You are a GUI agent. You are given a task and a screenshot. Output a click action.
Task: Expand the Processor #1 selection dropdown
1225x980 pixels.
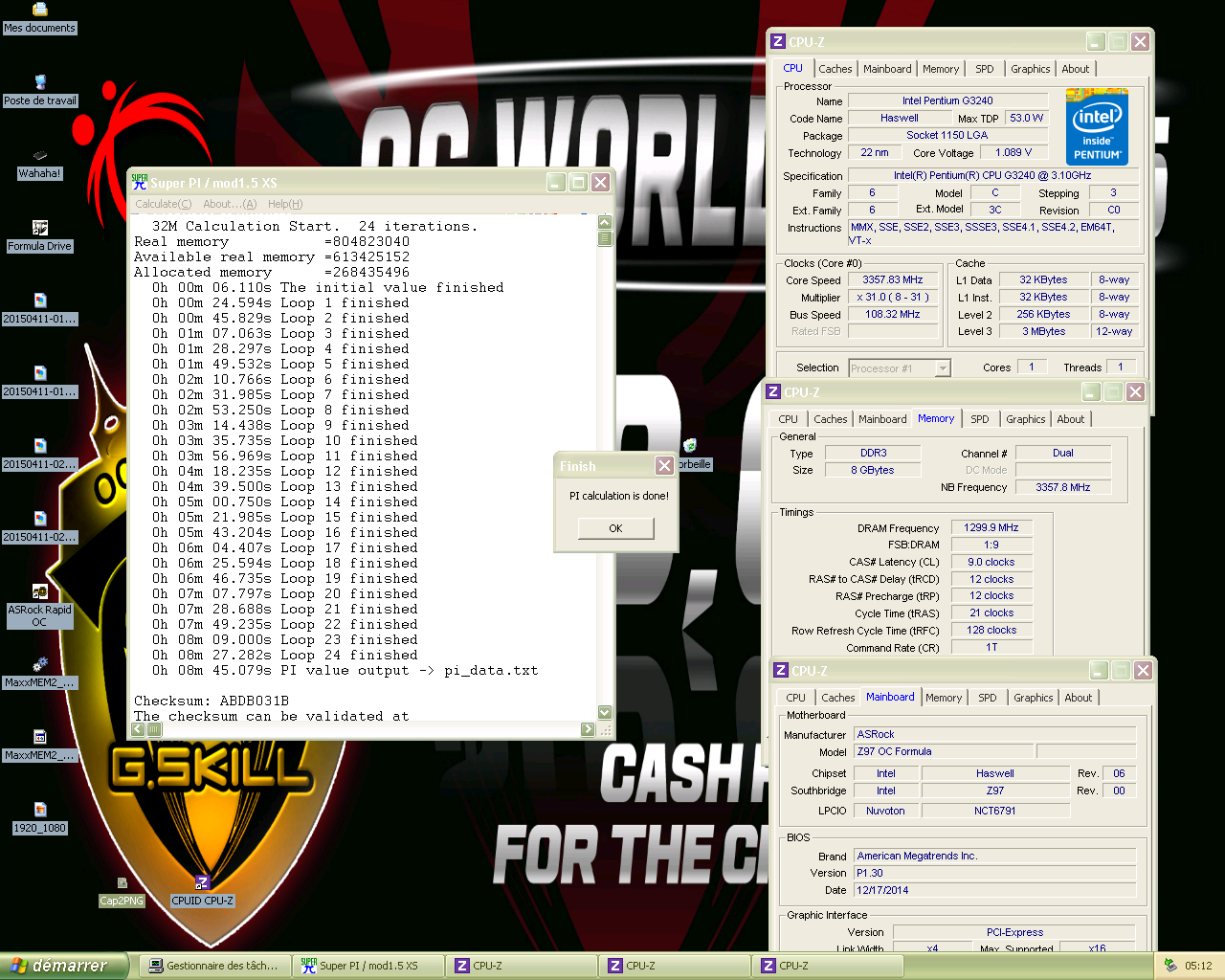[x=943, y=368]
